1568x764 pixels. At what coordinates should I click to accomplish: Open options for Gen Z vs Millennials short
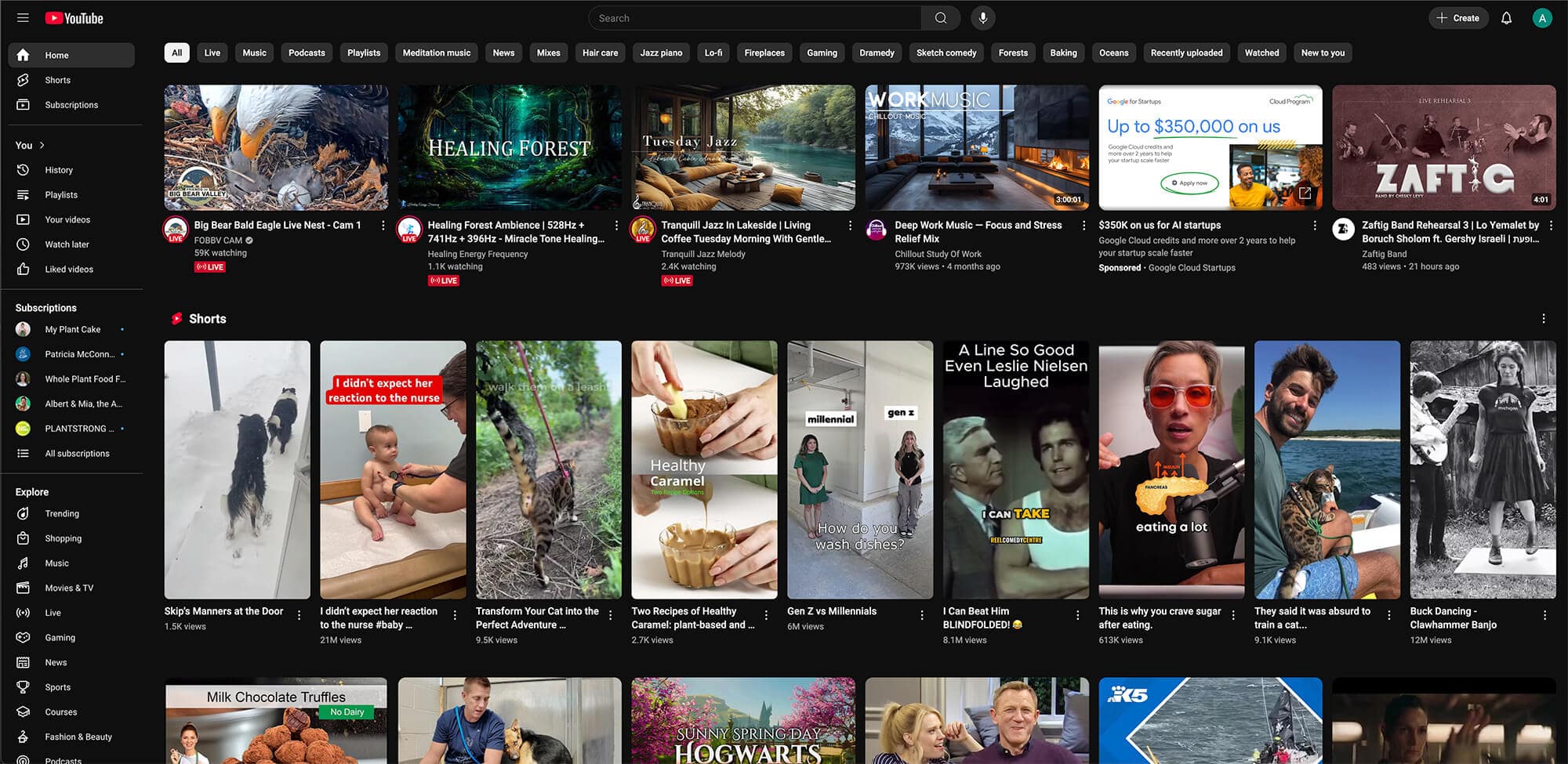click(922, 615)
